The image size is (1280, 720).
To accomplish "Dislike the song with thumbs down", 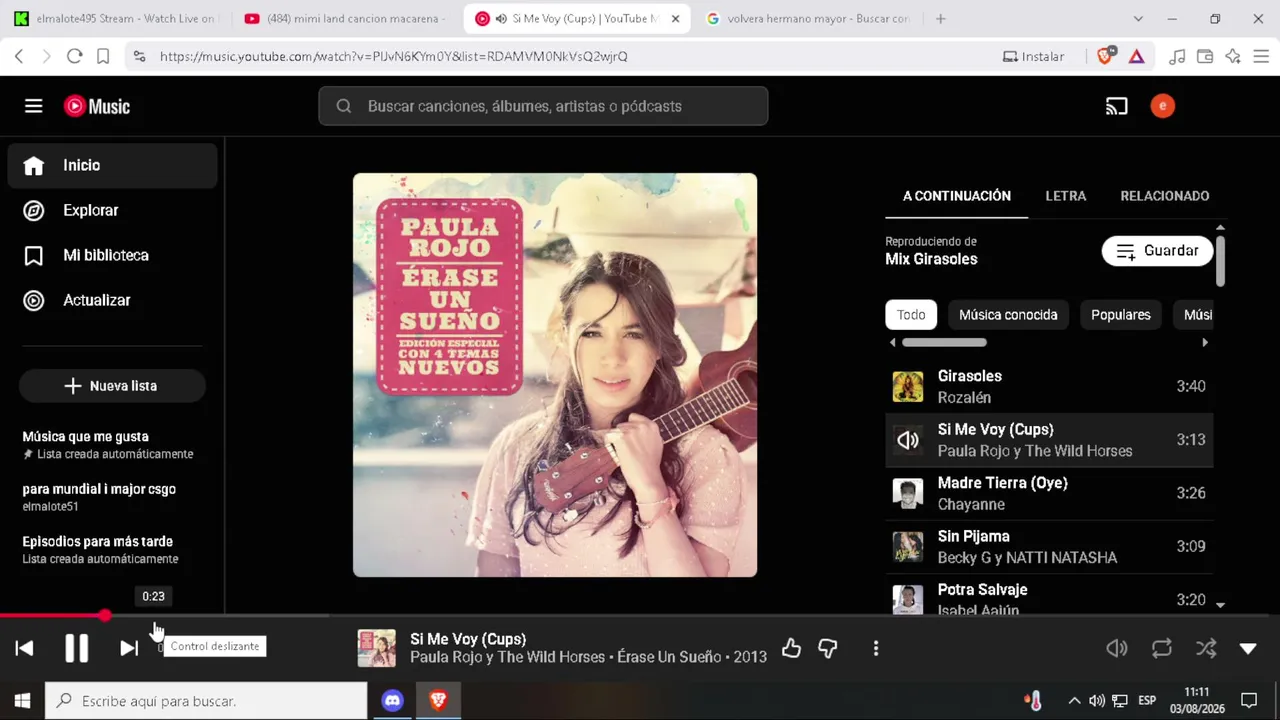I will [x=827, y=648].
